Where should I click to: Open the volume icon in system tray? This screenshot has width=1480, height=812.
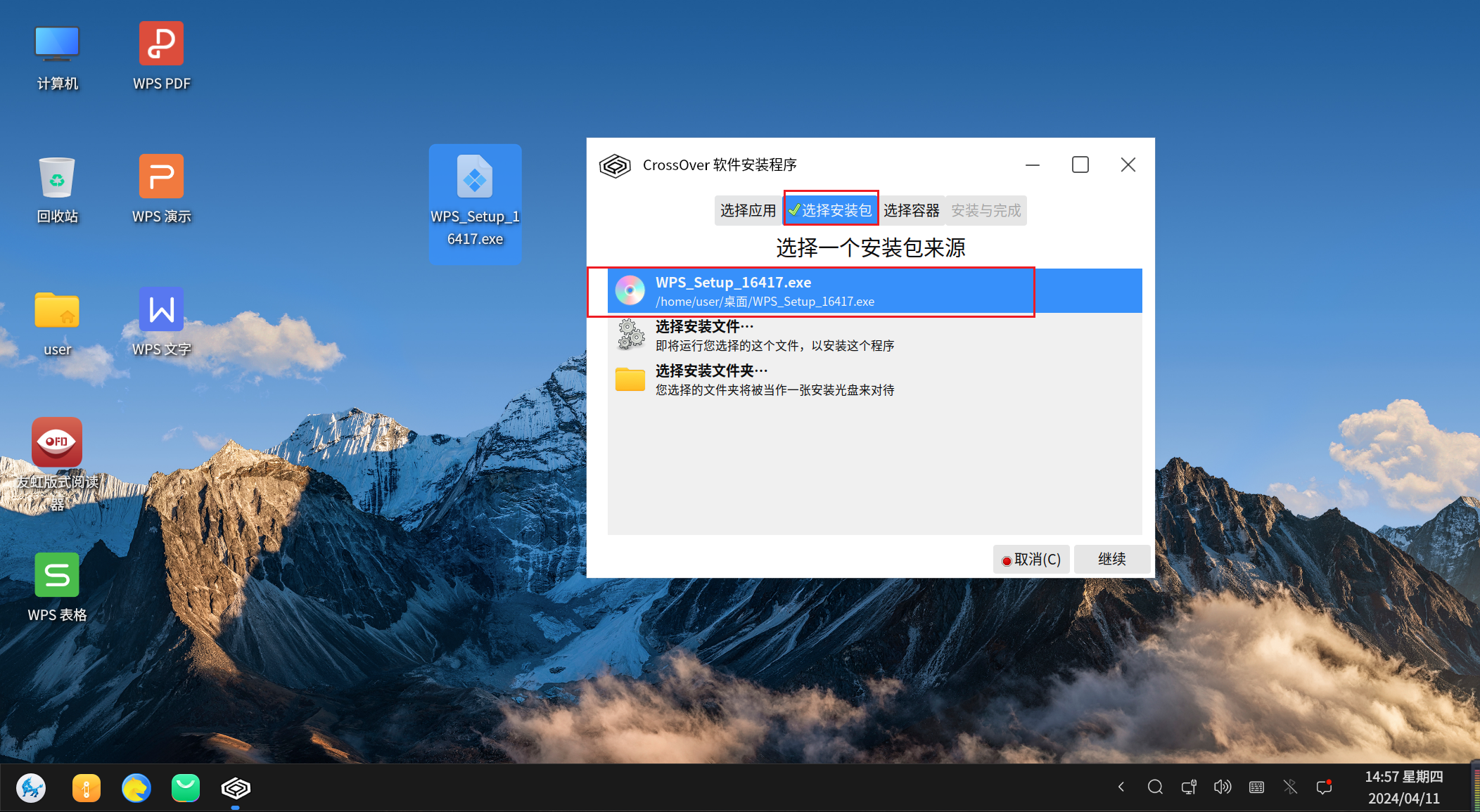pos(1223,787)
